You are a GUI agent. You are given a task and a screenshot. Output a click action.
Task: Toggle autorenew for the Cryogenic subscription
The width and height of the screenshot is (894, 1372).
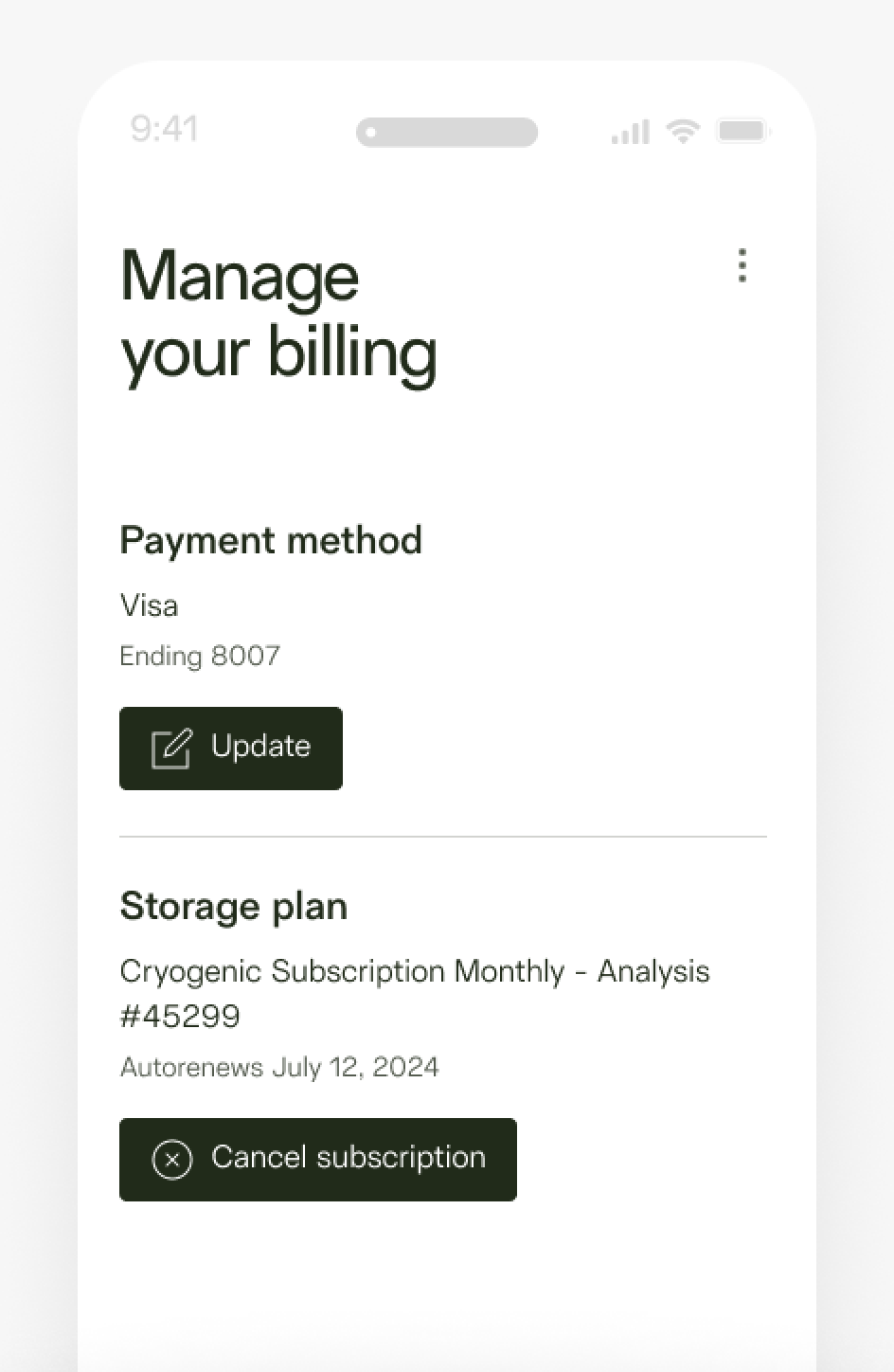[x=279, y=1067]
